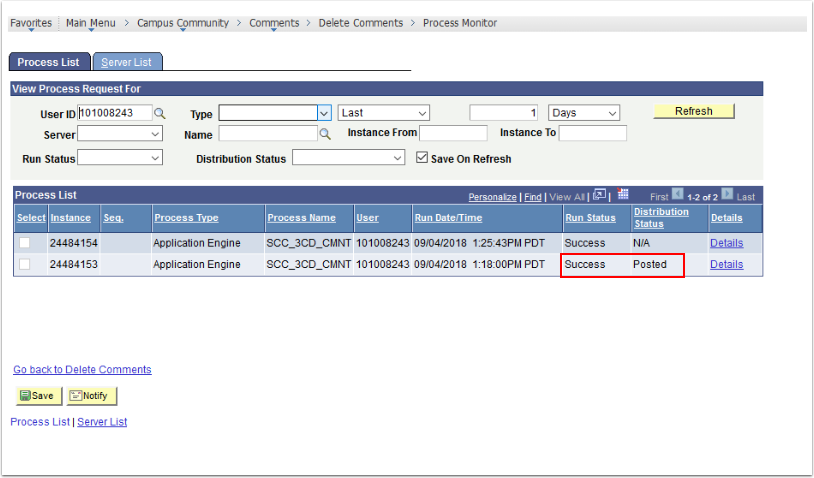Click Select column header
814x478 pixels.
coord(31,218)
